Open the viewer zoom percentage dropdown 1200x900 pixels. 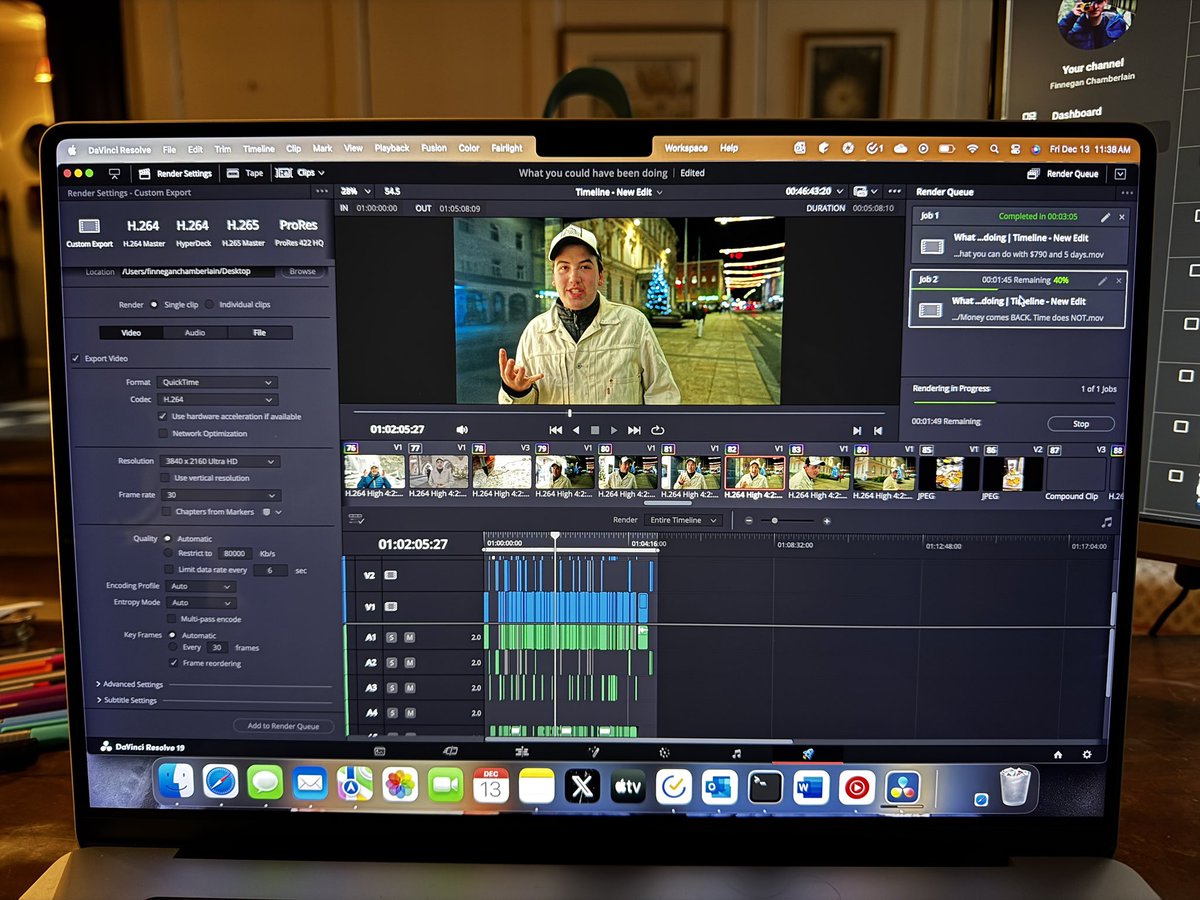click(356, 190)
